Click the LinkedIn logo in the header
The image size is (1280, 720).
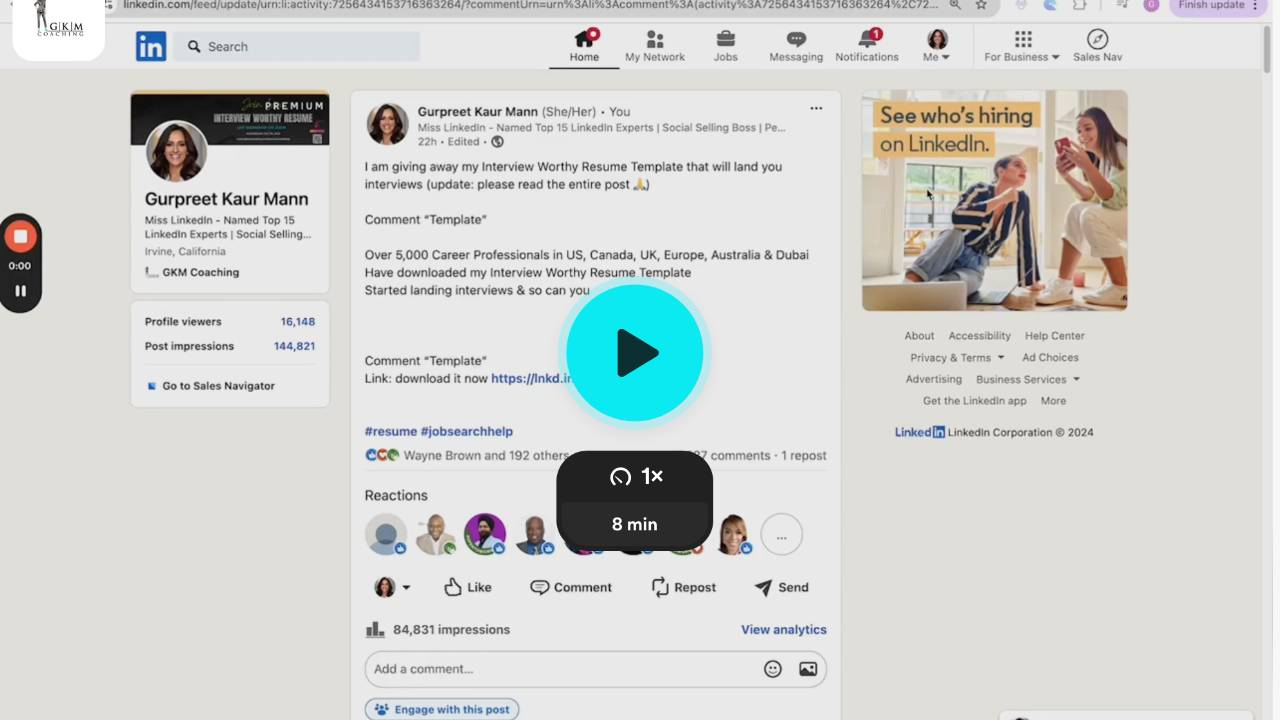click(151, 46)
